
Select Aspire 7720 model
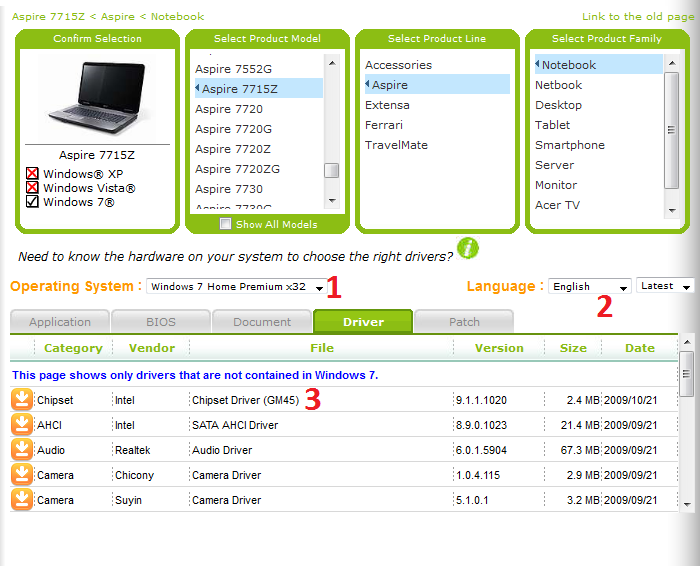(x=229, y=109)
